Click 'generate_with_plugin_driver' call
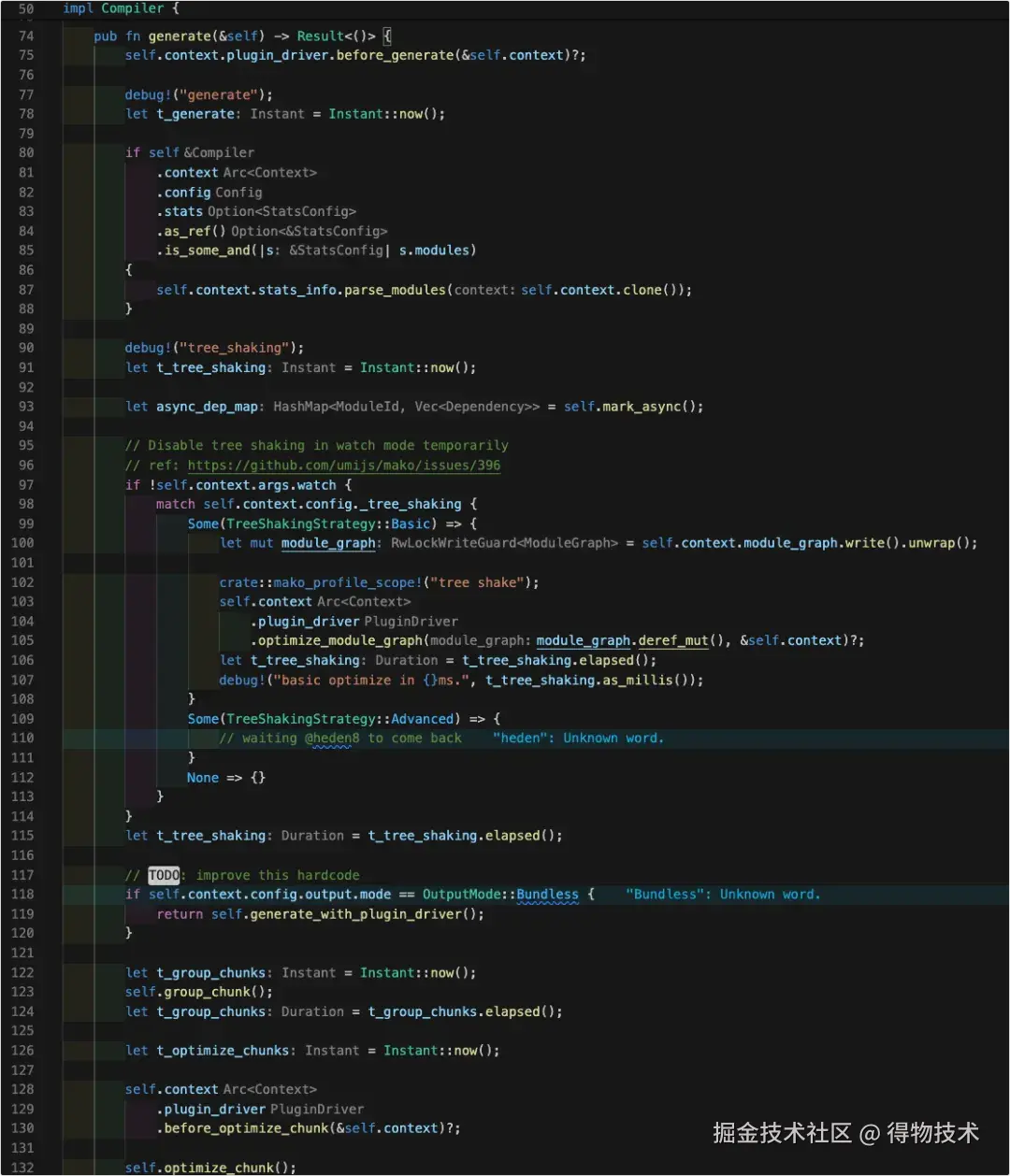 (x=356, y=914)
